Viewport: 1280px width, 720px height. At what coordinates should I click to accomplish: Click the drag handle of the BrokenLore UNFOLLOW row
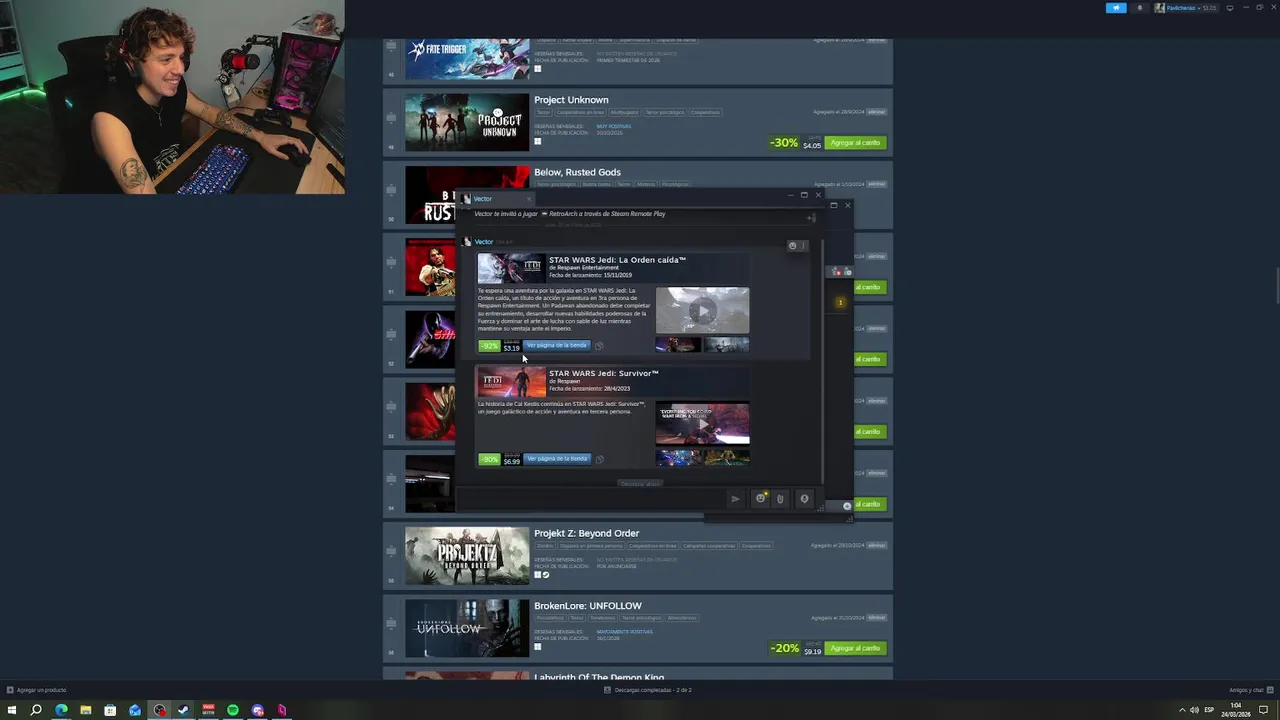391,625
